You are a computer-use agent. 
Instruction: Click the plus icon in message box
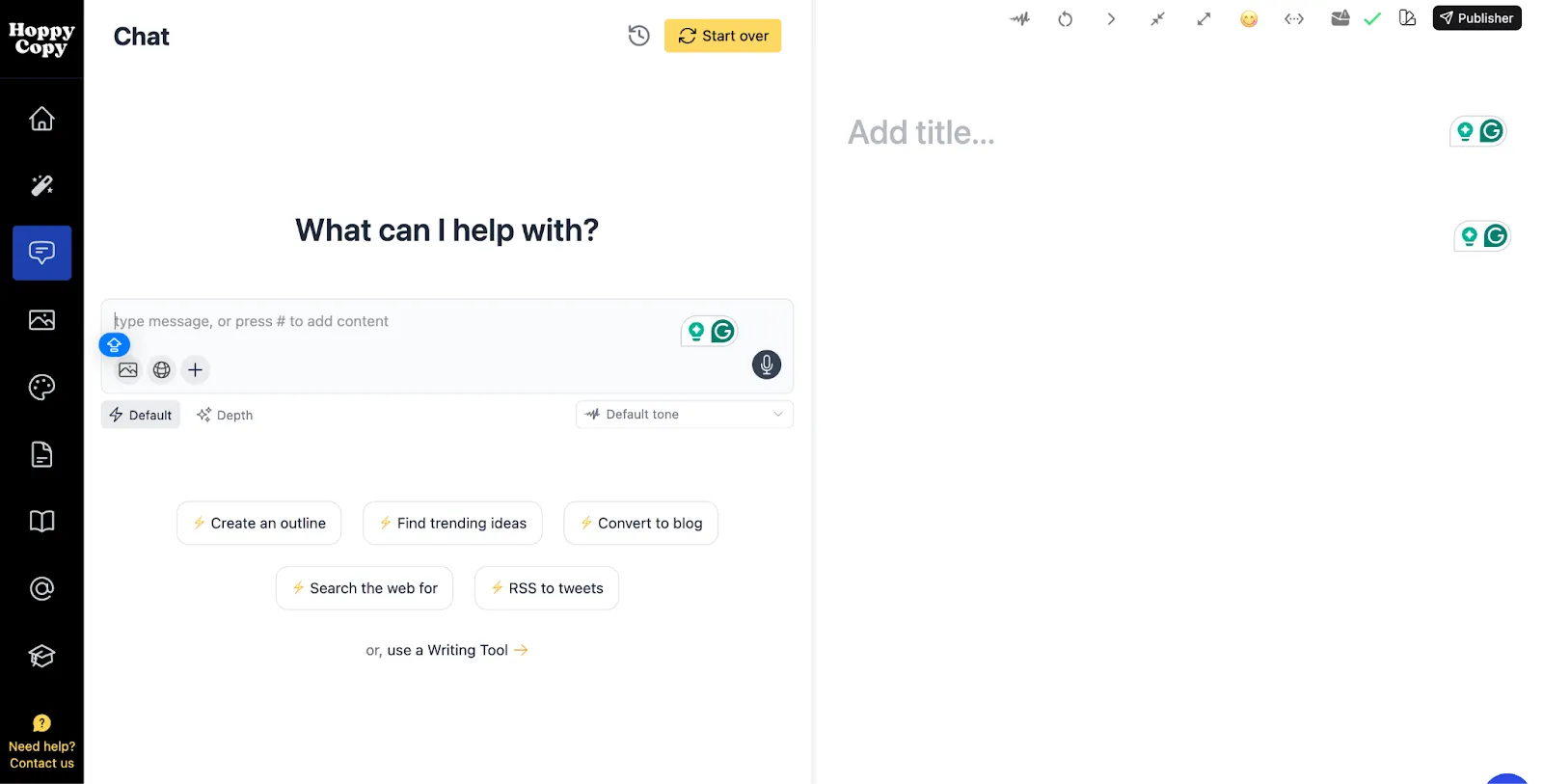195,369
